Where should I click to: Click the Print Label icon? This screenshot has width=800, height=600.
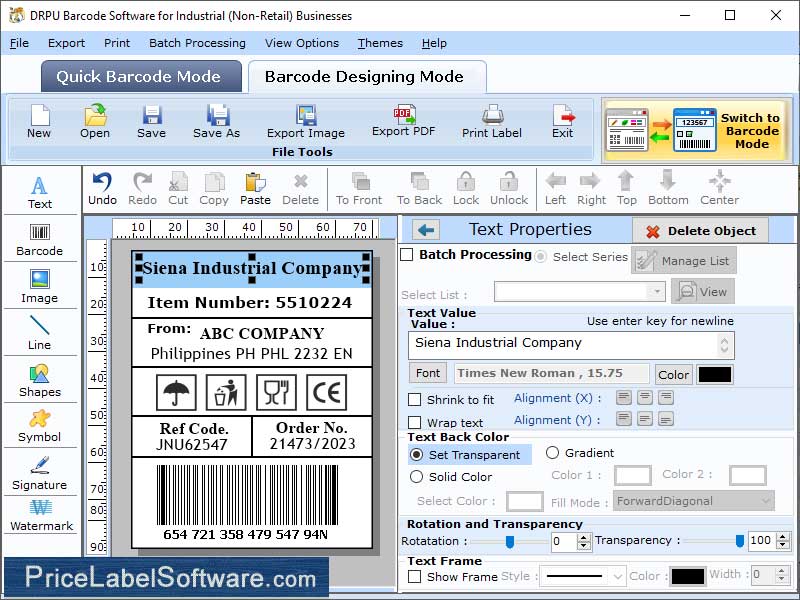click(492, 115)
